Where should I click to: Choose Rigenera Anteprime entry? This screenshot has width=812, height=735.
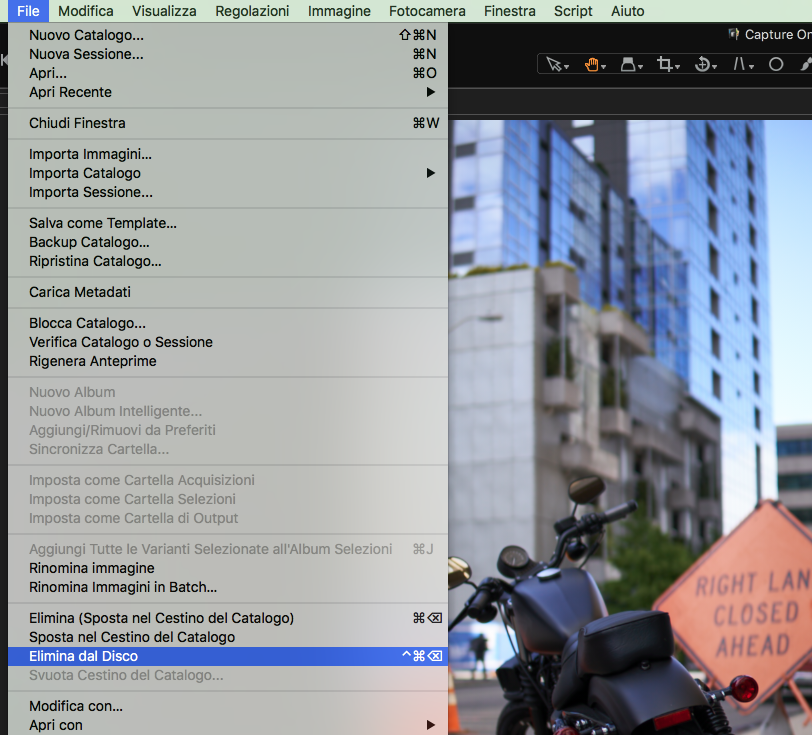(228, 361)
